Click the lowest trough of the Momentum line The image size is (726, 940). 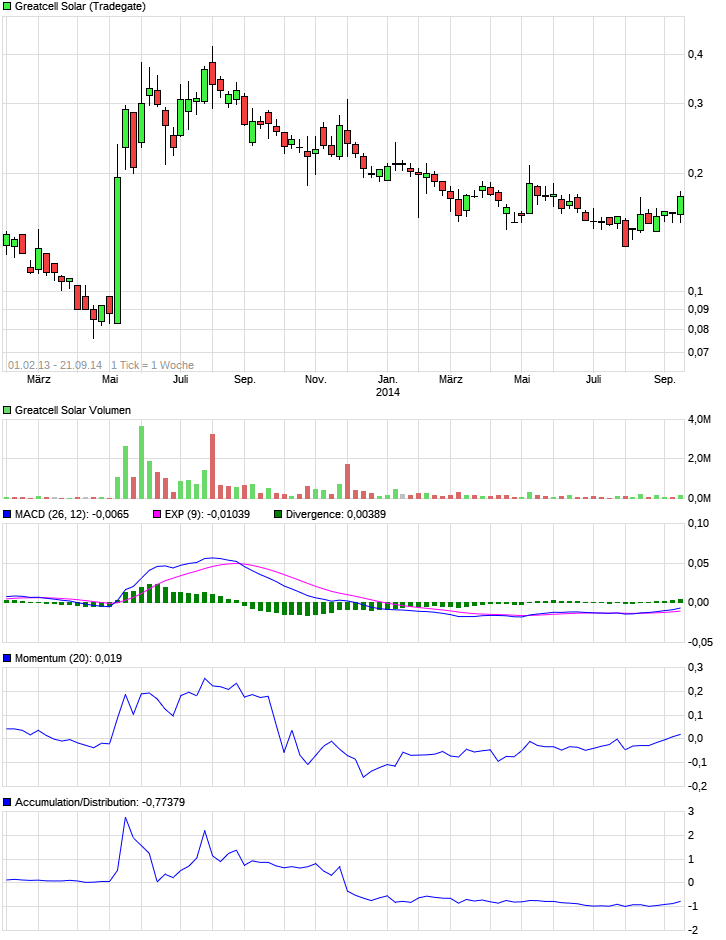[363, 777]
